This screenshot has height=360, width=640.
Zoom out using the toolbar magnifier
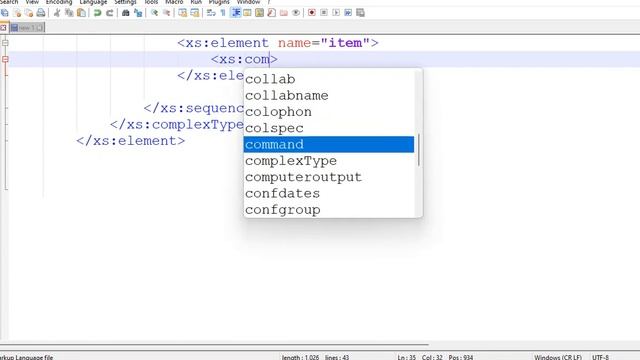(x=166, y=13)
